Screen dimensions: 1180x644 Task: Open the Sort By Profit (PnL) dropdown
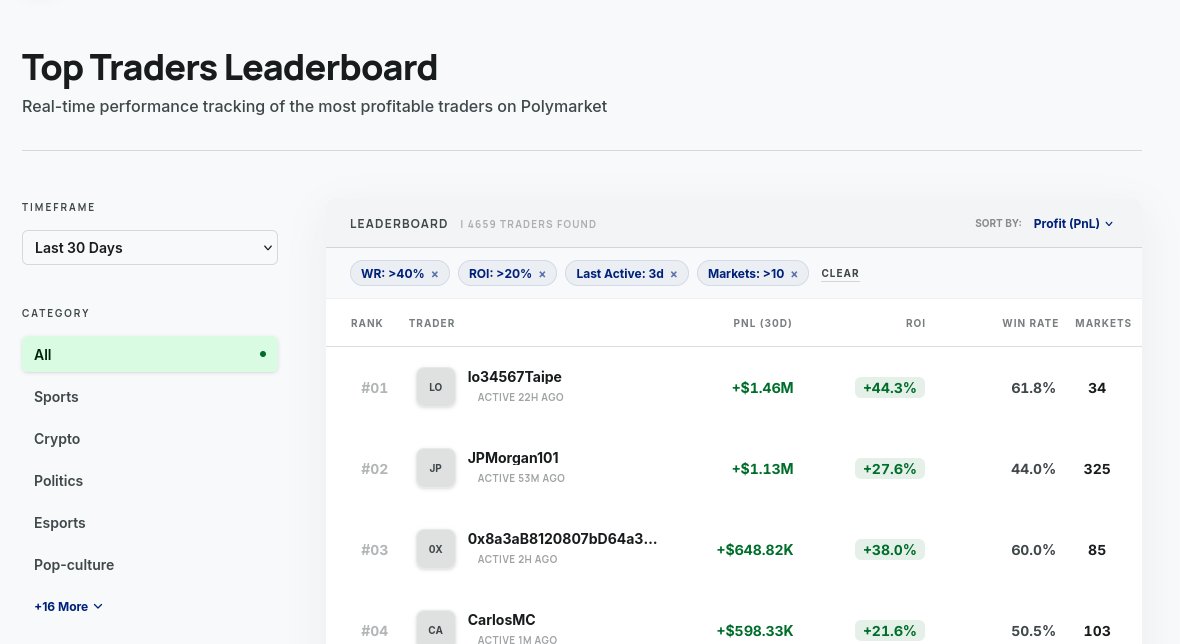tap(1073, 223)
